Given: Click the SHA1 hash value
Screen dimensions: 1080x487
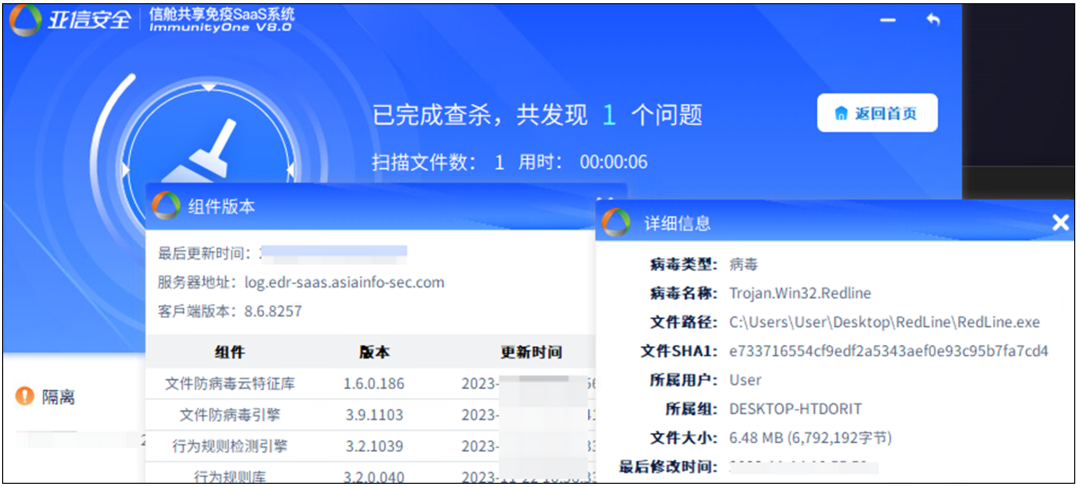Looking at the screenshot, I should pos(889,351).
